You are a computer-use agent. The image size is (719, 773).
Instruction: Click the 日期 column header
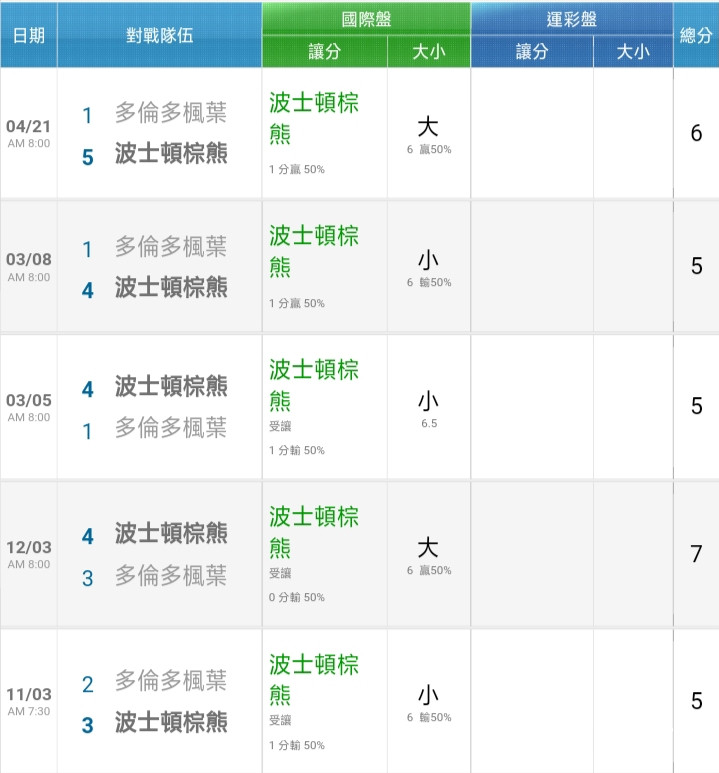pyautogui.click(x=29, y=35)
